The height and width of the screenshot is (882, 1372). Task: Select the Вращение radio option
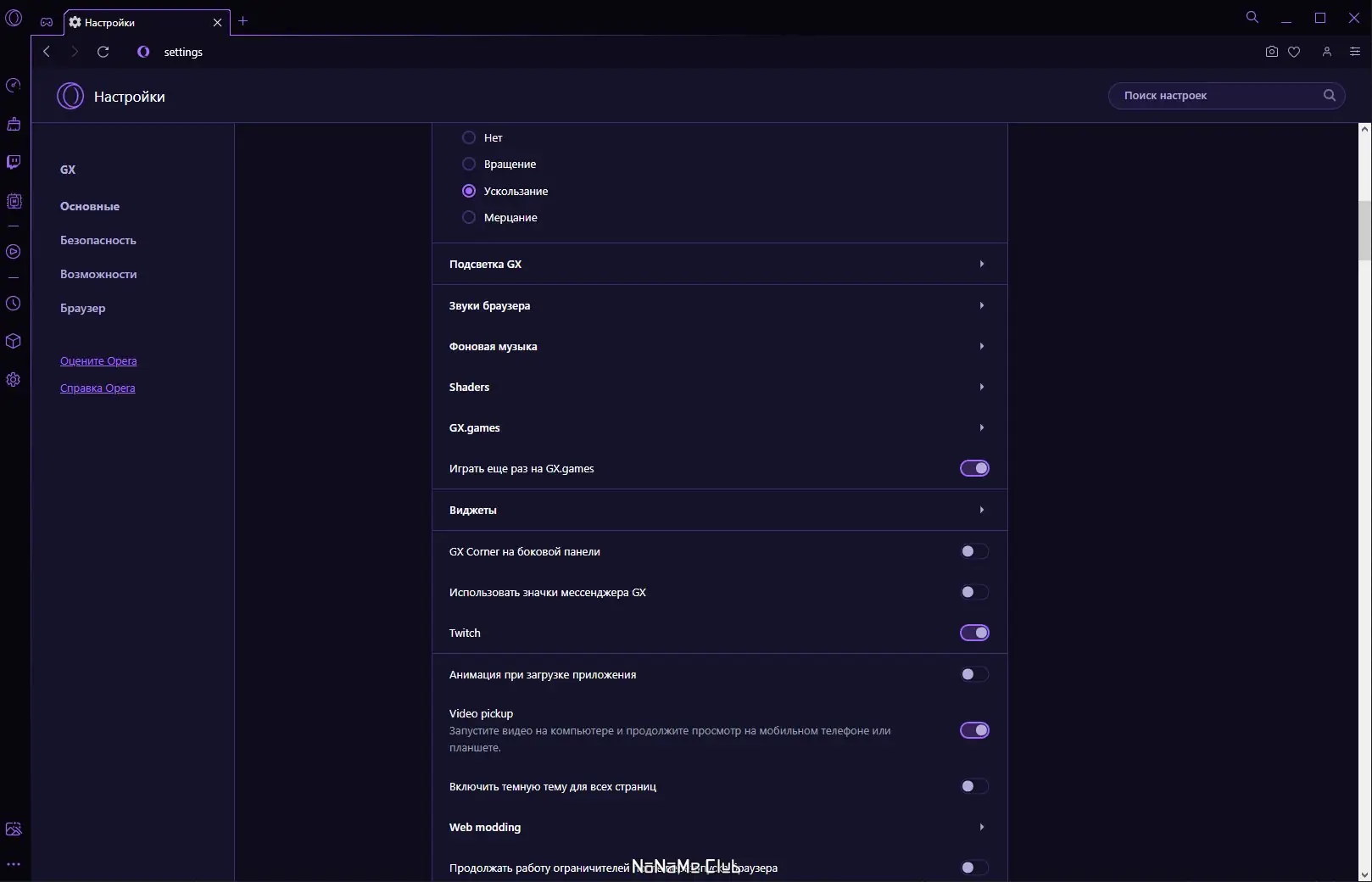[469, 165]
